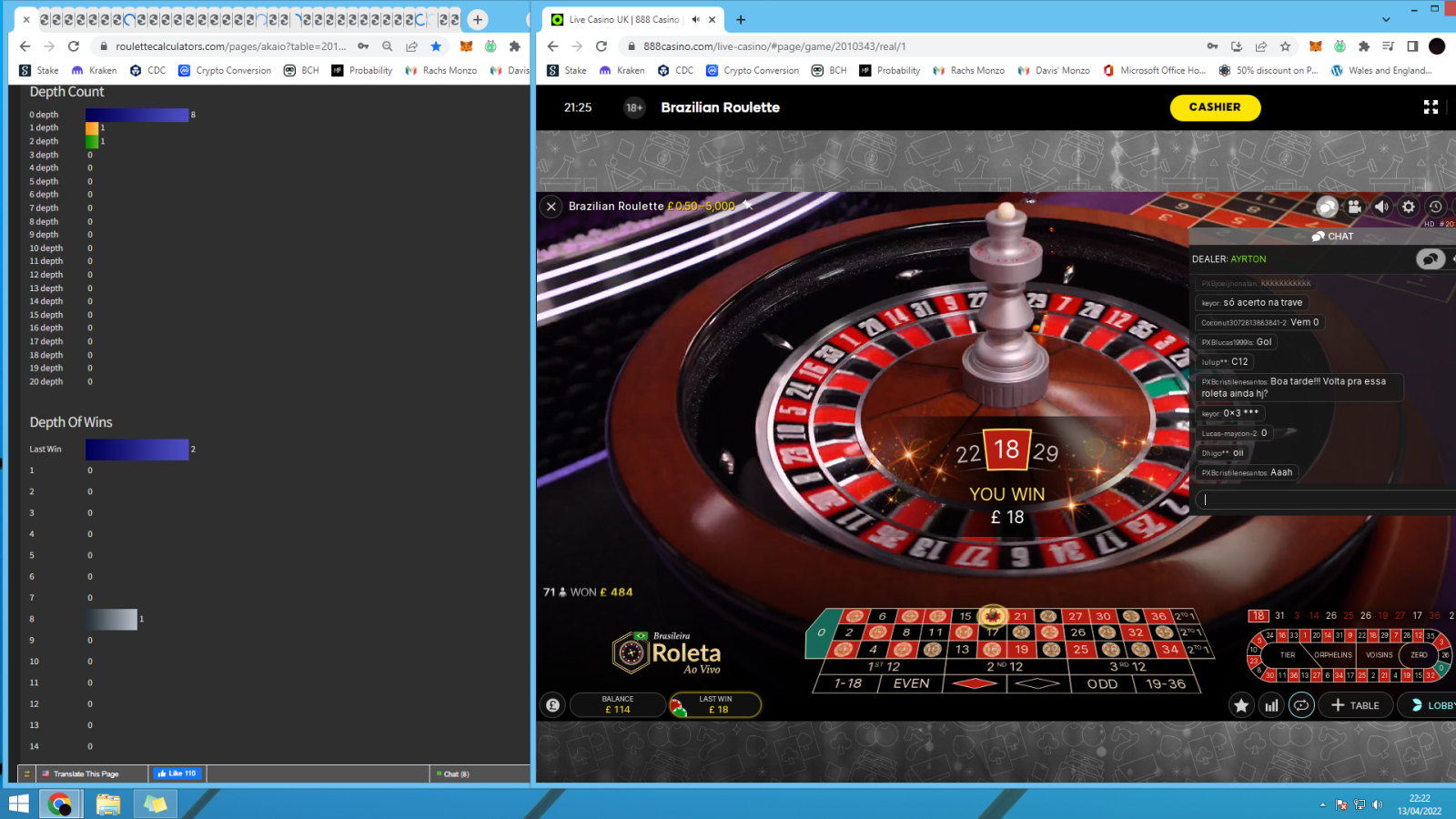Viewport: 1456px width, 819px height.
Task: Open statistics bar chart icon
Action: click(x=1271, y=705)
